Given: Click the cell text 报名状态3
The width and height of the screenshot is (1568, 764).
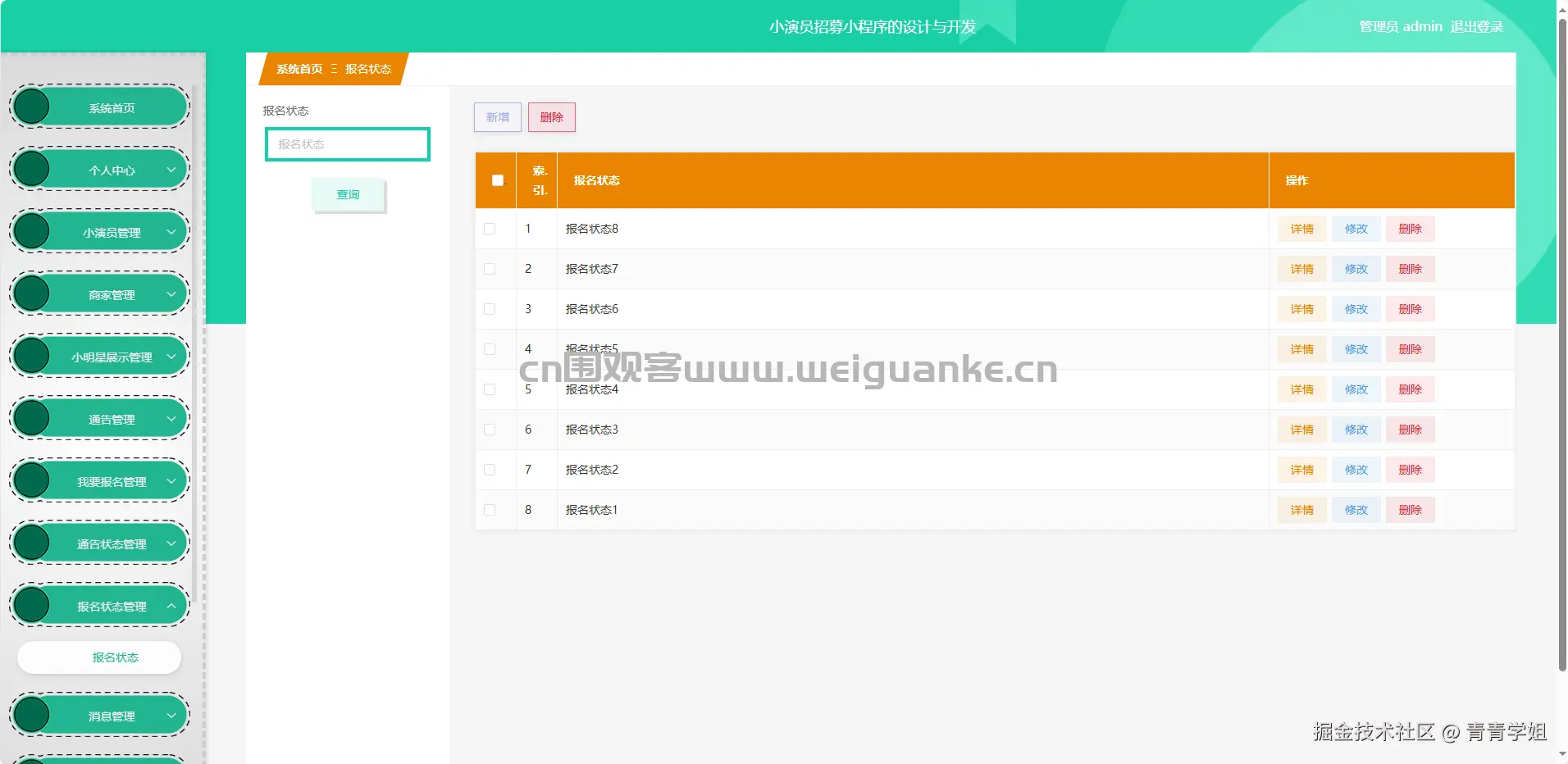Looking at the screenshot, I should [592, 430].
